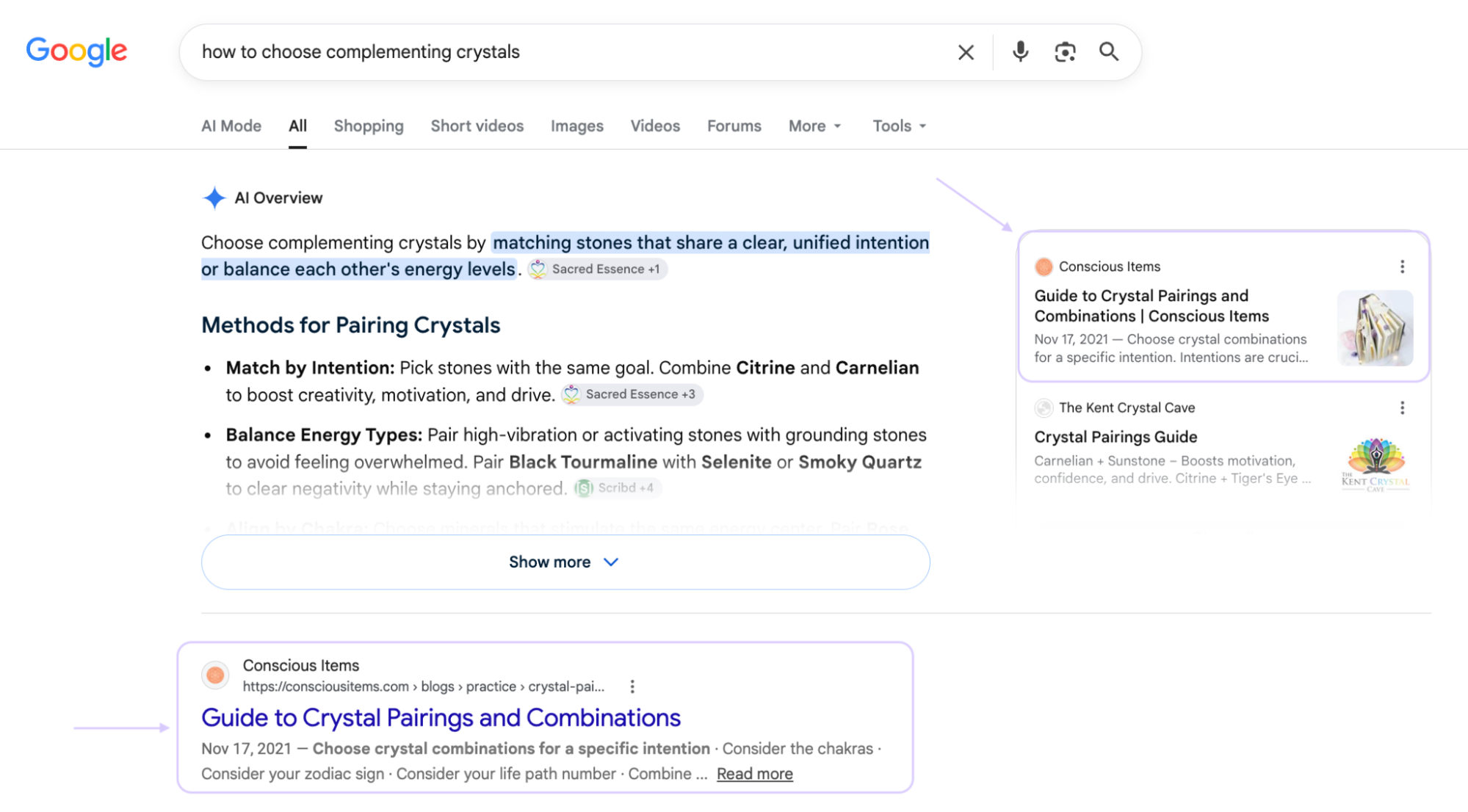Select the All tab

[x=297, y=126]
